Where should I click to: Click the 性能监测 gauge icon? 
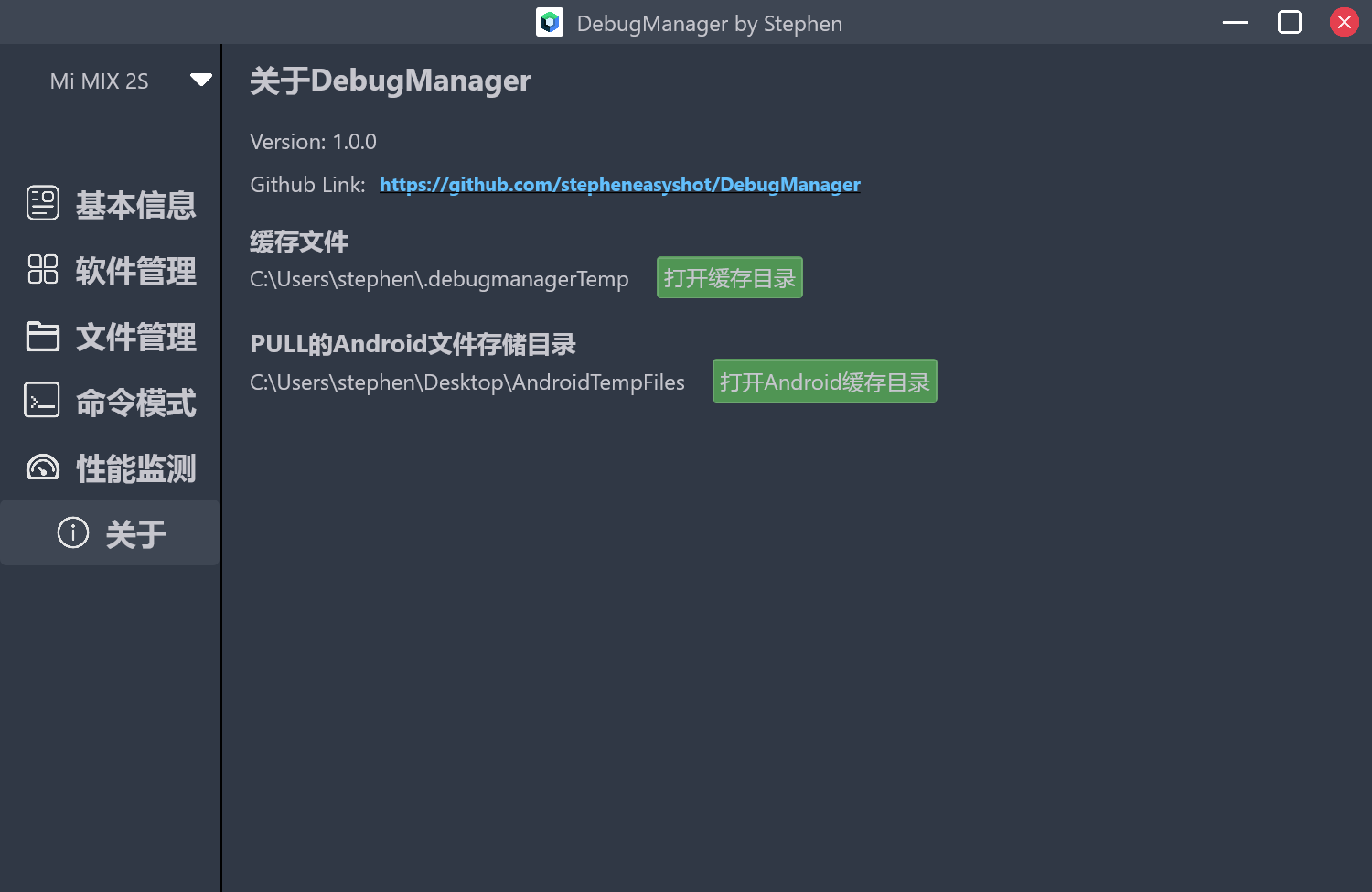point(43,467)
